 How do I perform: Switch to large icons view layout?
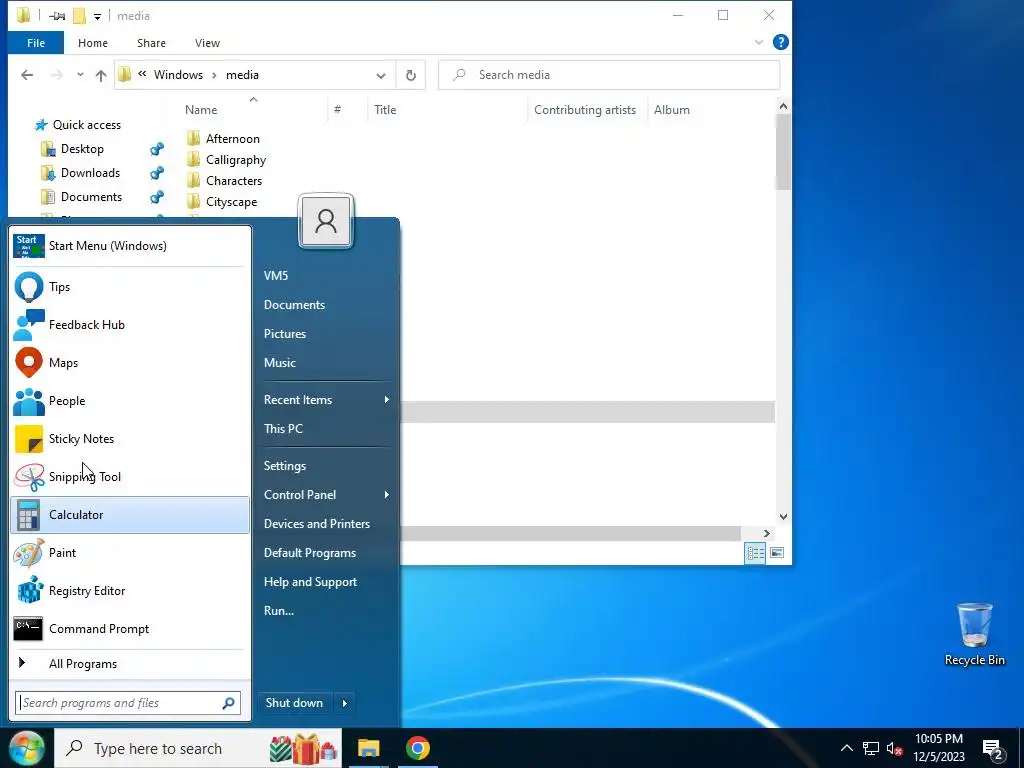pyautogui.click(x=776, y=553)
